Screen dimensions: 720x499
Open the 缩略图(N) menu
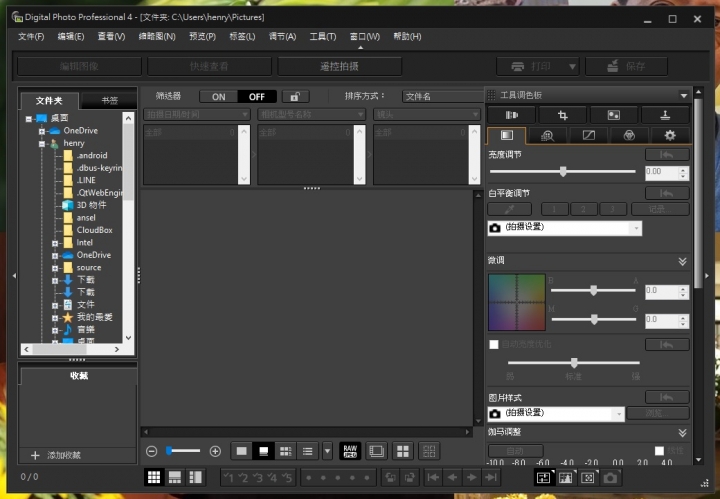[157, 37]
